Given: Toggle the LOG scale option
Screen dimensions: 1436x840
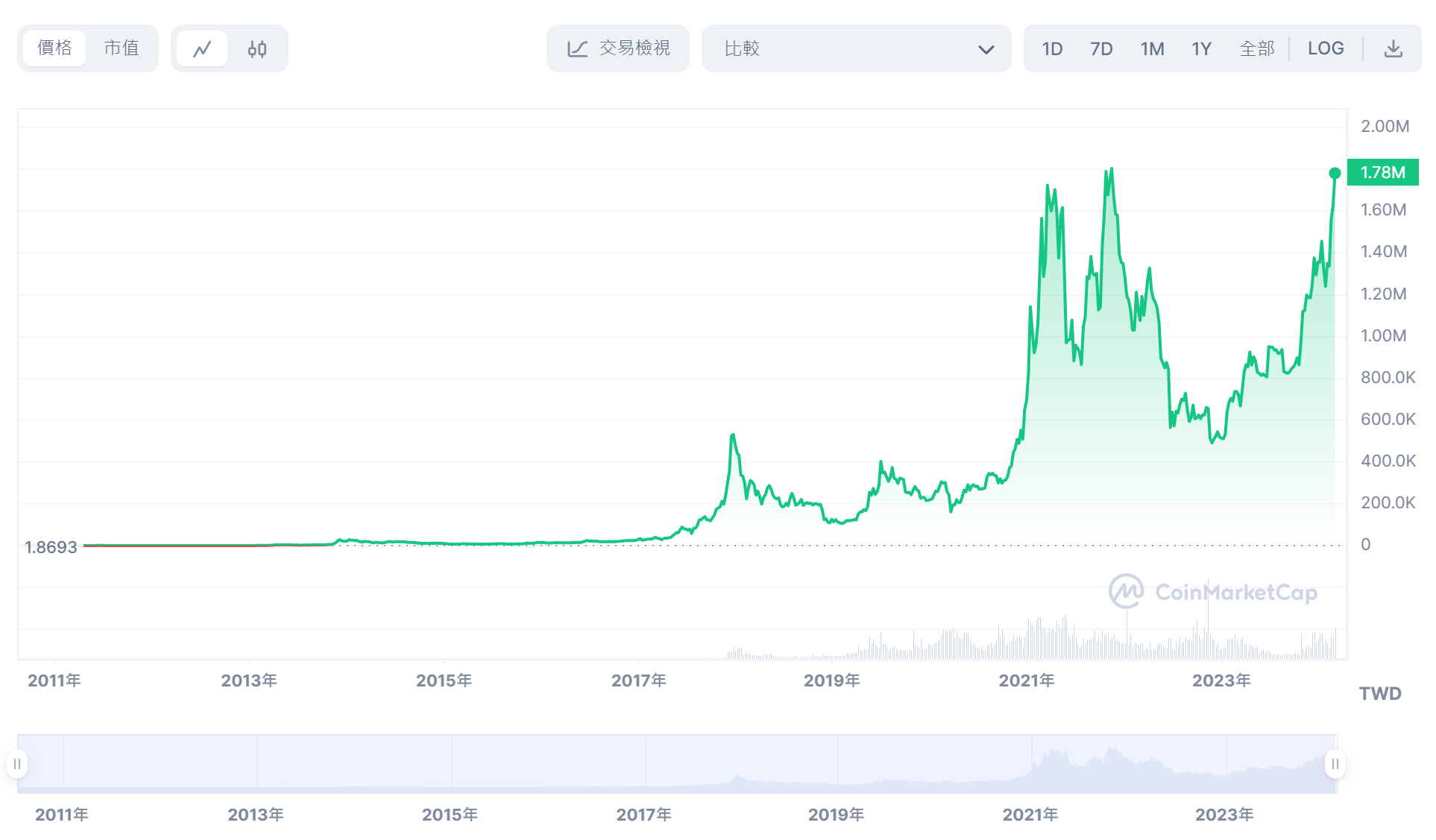Looking at the screenshot, I should (x=1325, y=49).
